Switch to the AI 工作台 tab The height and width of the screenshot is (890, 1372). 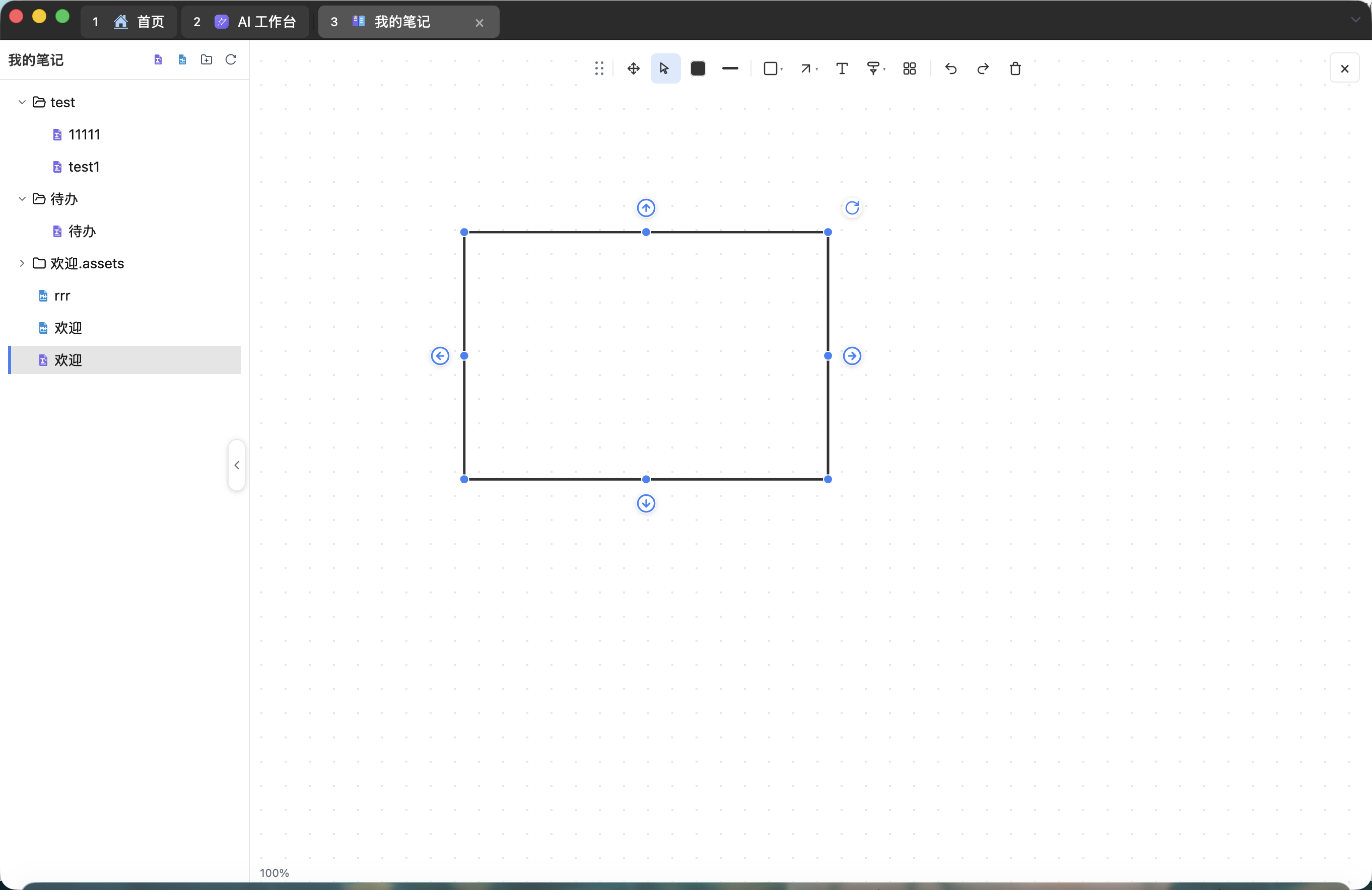[x=245, y=22]
